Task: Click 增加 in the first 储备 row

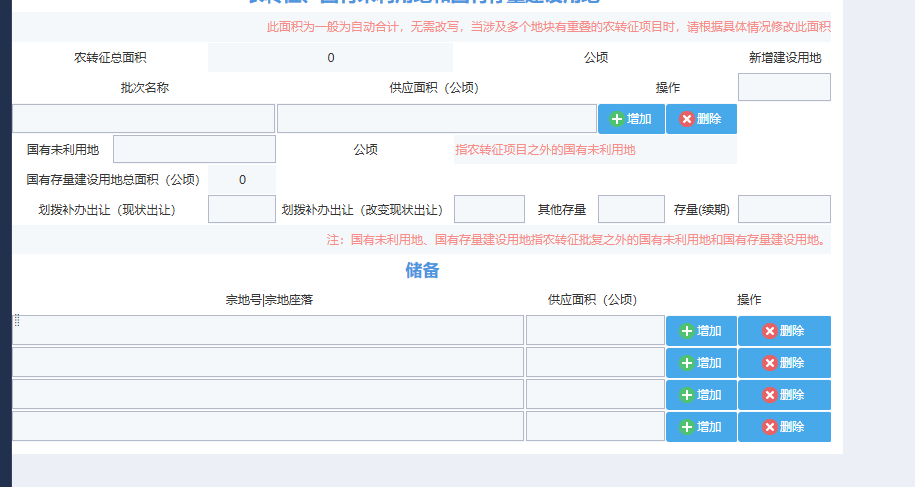Action: click(701, 331)
